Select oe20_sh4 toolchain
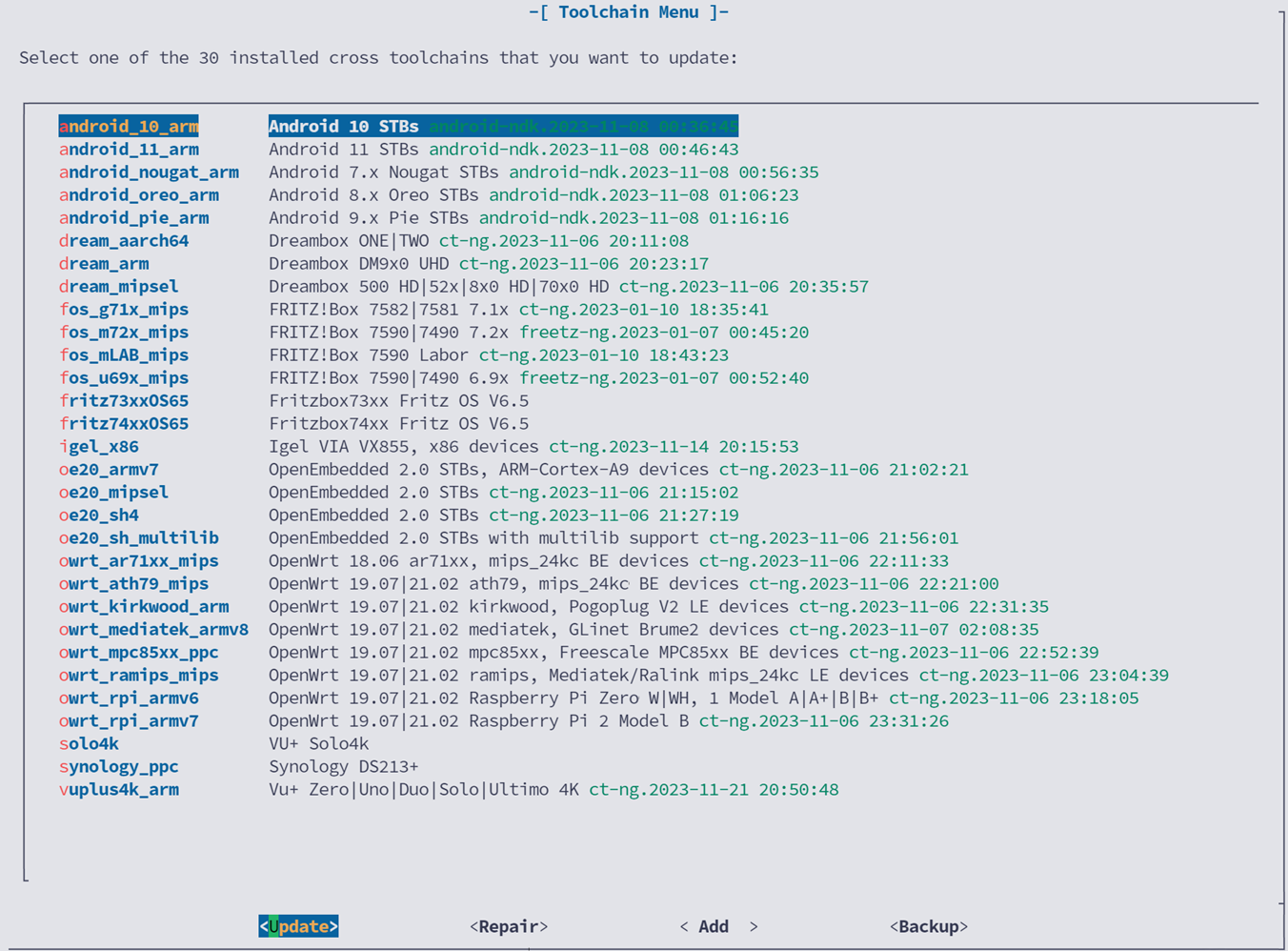This screenshot has height=951, width=1288. pyautogui.click(x=99, y=515)
